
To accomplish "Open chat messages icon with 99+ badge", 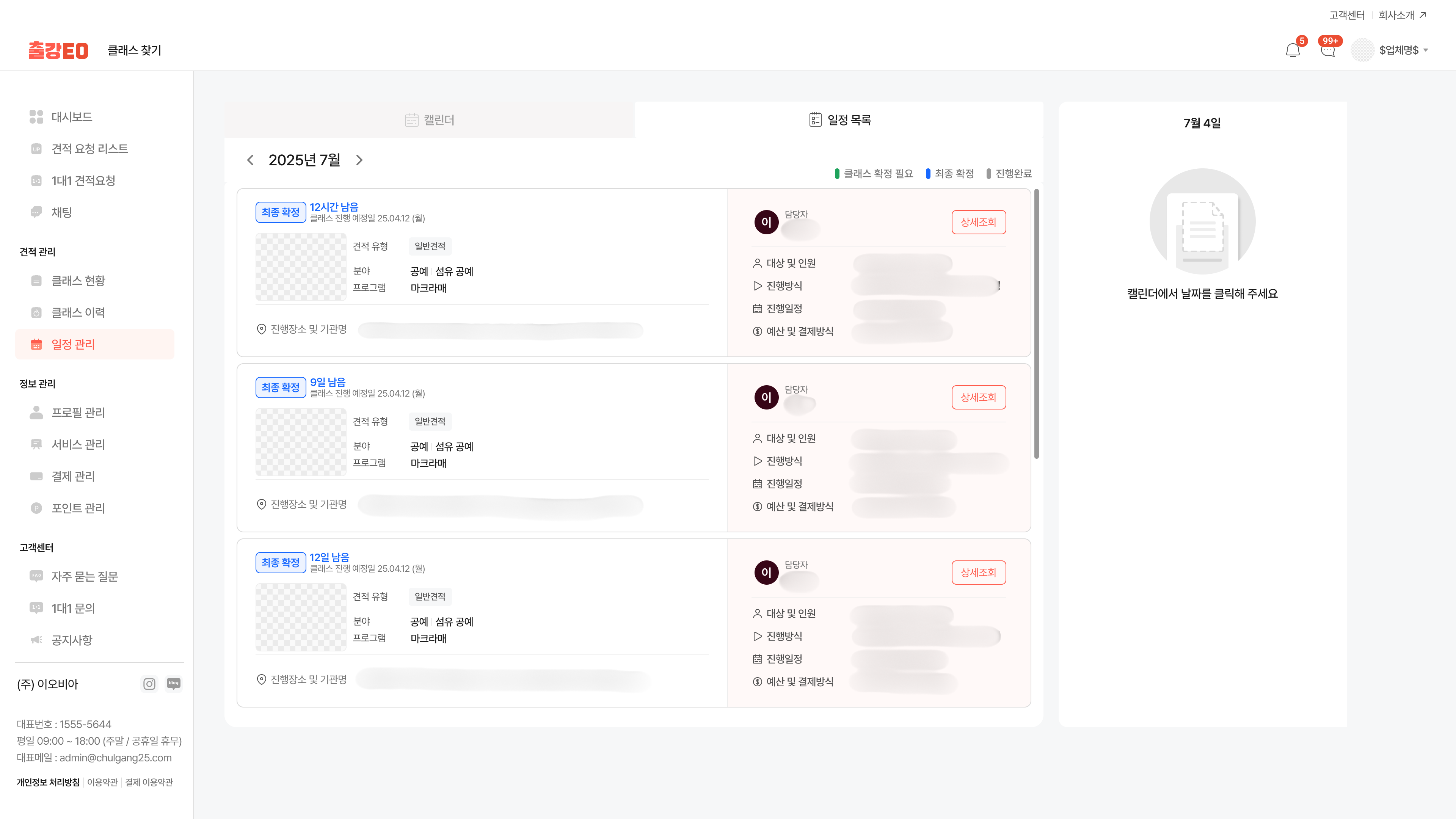I will pos(1328,50).
